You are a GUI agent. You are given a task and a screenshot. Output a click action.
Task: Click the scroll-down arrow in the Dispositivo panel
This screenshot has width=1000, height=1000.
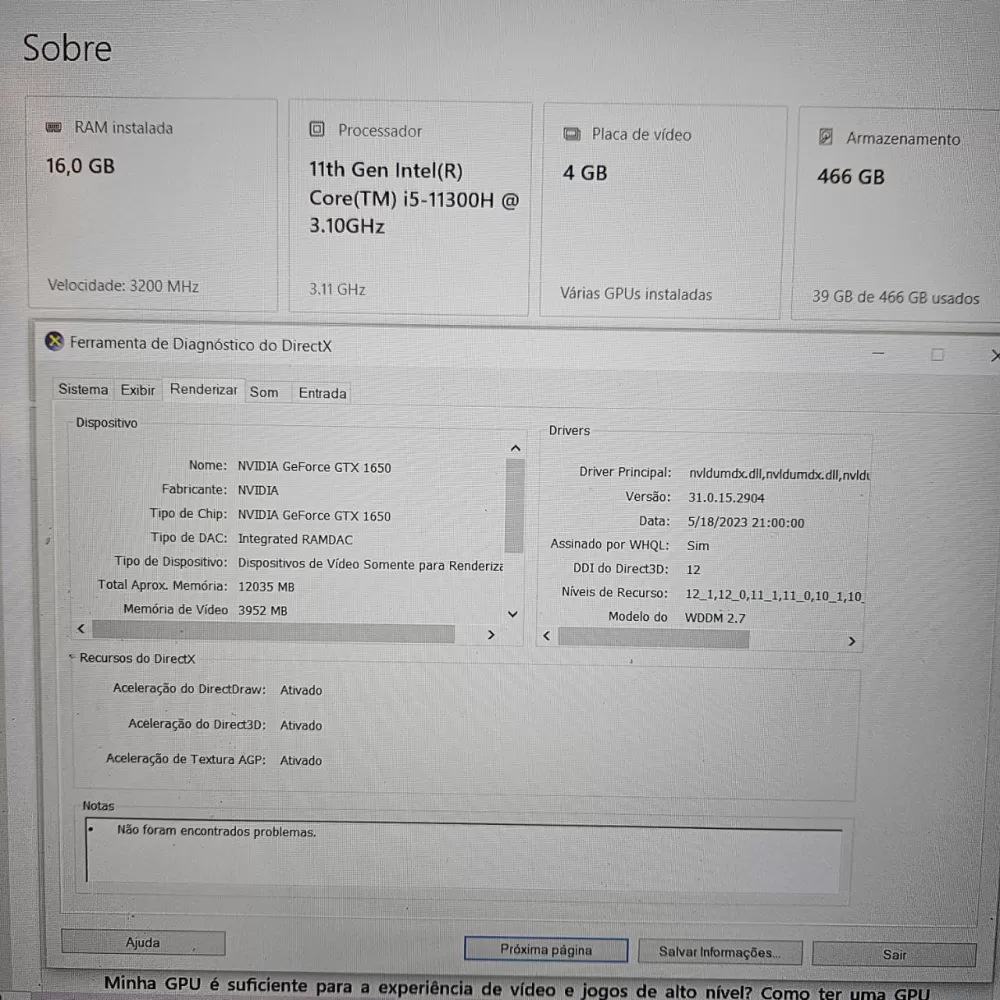pyautogui.click(x=512, y=613)
